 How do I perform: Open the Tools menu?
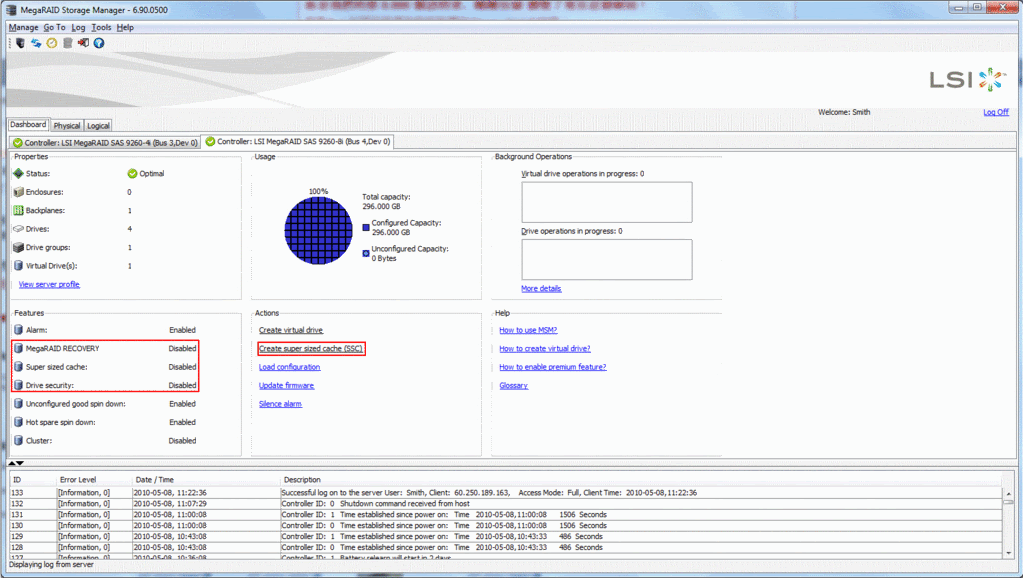click(101, 27)
